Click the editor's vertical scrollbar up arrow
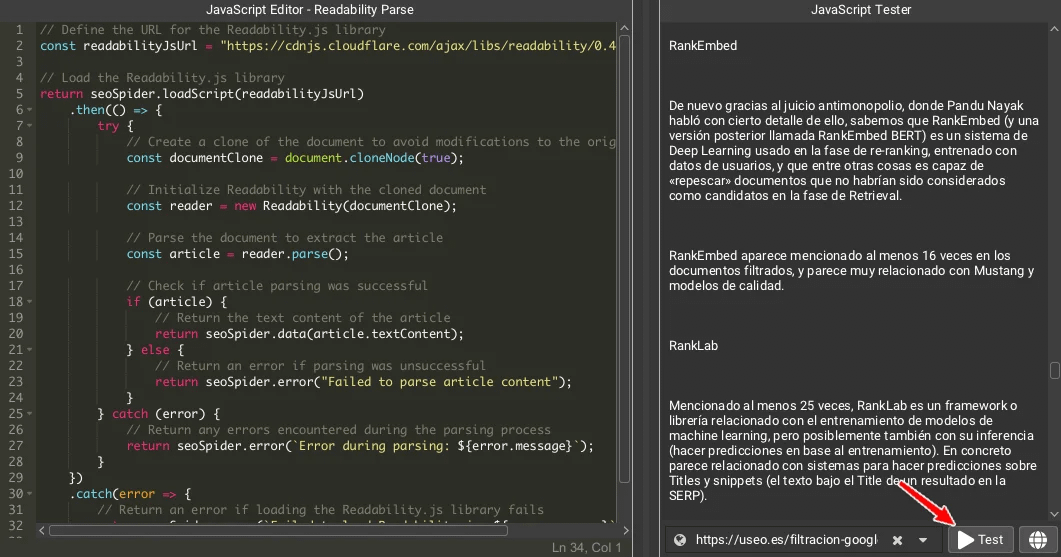This screenshot has height=557, width=1061. pyautogui.click(x=624, y=28)
